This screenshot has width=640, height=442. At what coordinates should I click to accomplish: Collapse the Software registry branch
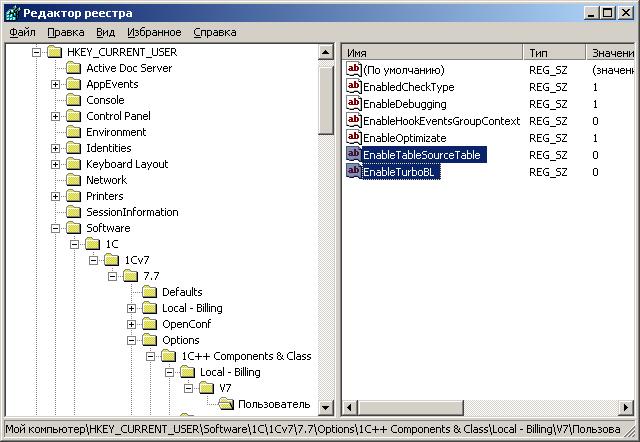click(x=55, y=228)
